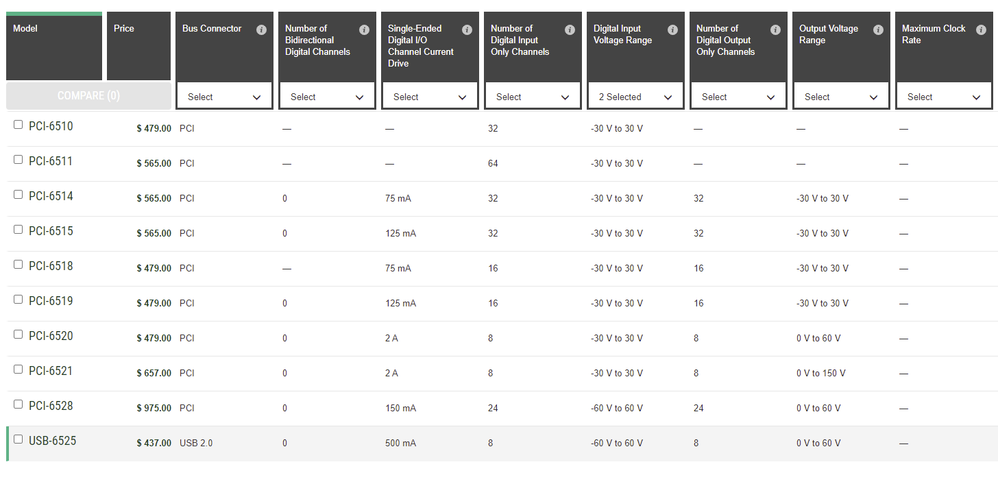Open the Bus Connector Select dropdown
998x484 pixels.
[x=224, y=97]
